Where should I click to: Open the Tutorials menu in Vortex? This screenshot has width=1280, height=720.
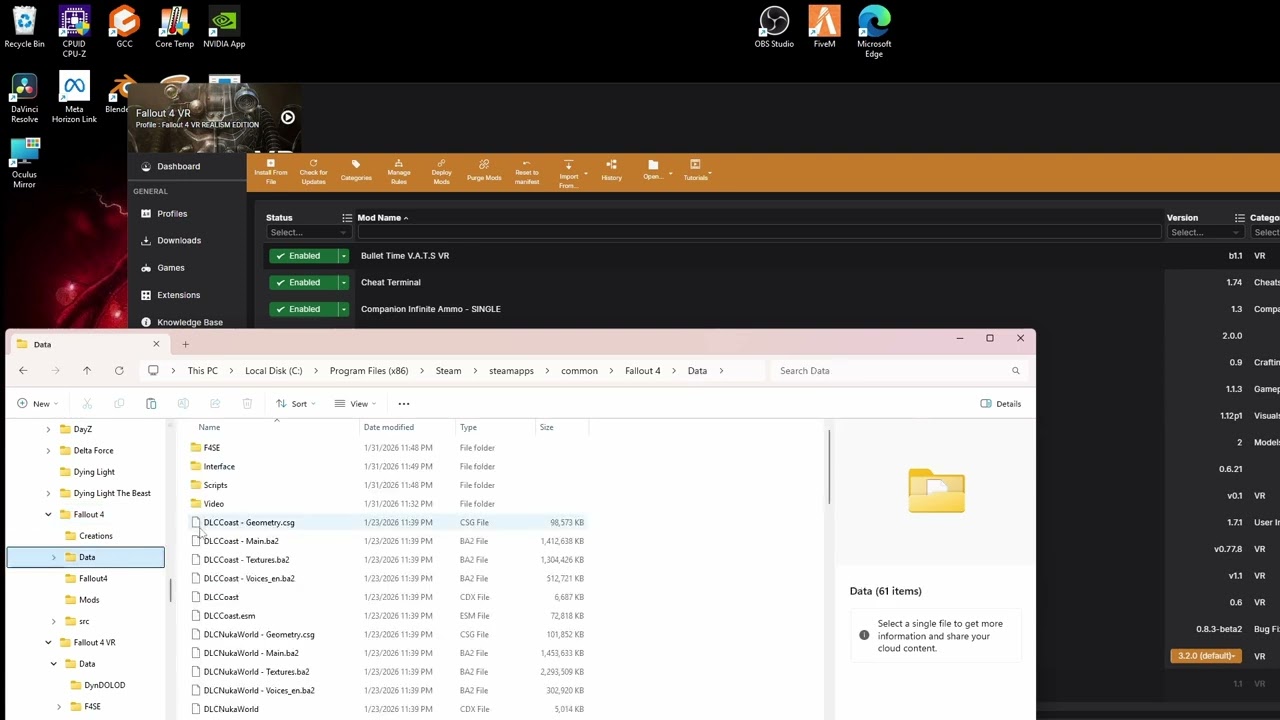(x=696, y=171)
